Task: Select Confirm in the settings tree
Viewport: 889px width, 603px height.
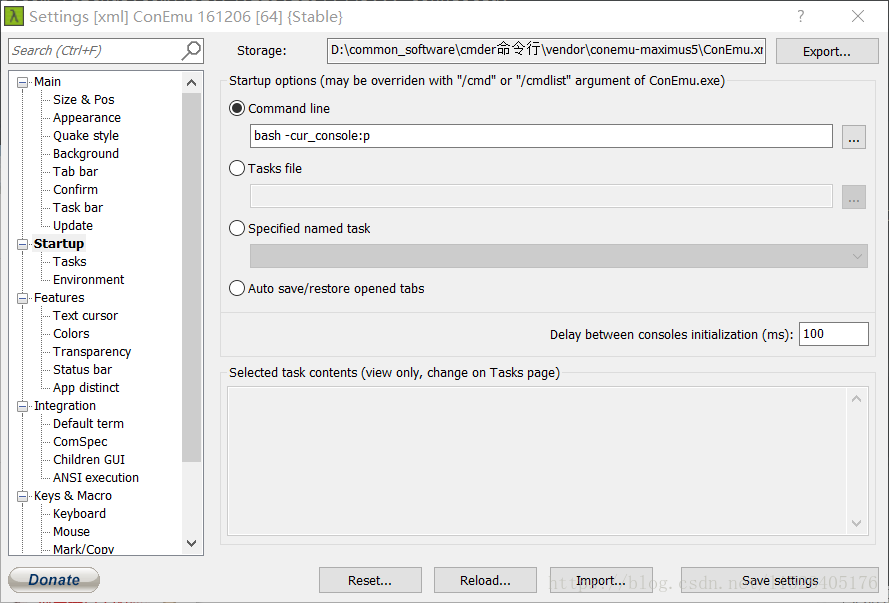Action: (x=75, y=190)
